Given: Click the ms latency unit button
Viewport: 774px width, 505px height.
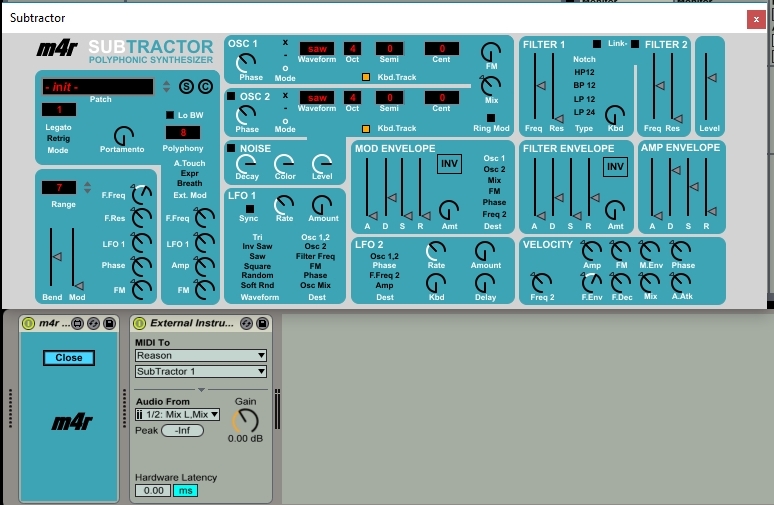Looking at the screenshot, I should pyautogui.click(x=184, y=490).
